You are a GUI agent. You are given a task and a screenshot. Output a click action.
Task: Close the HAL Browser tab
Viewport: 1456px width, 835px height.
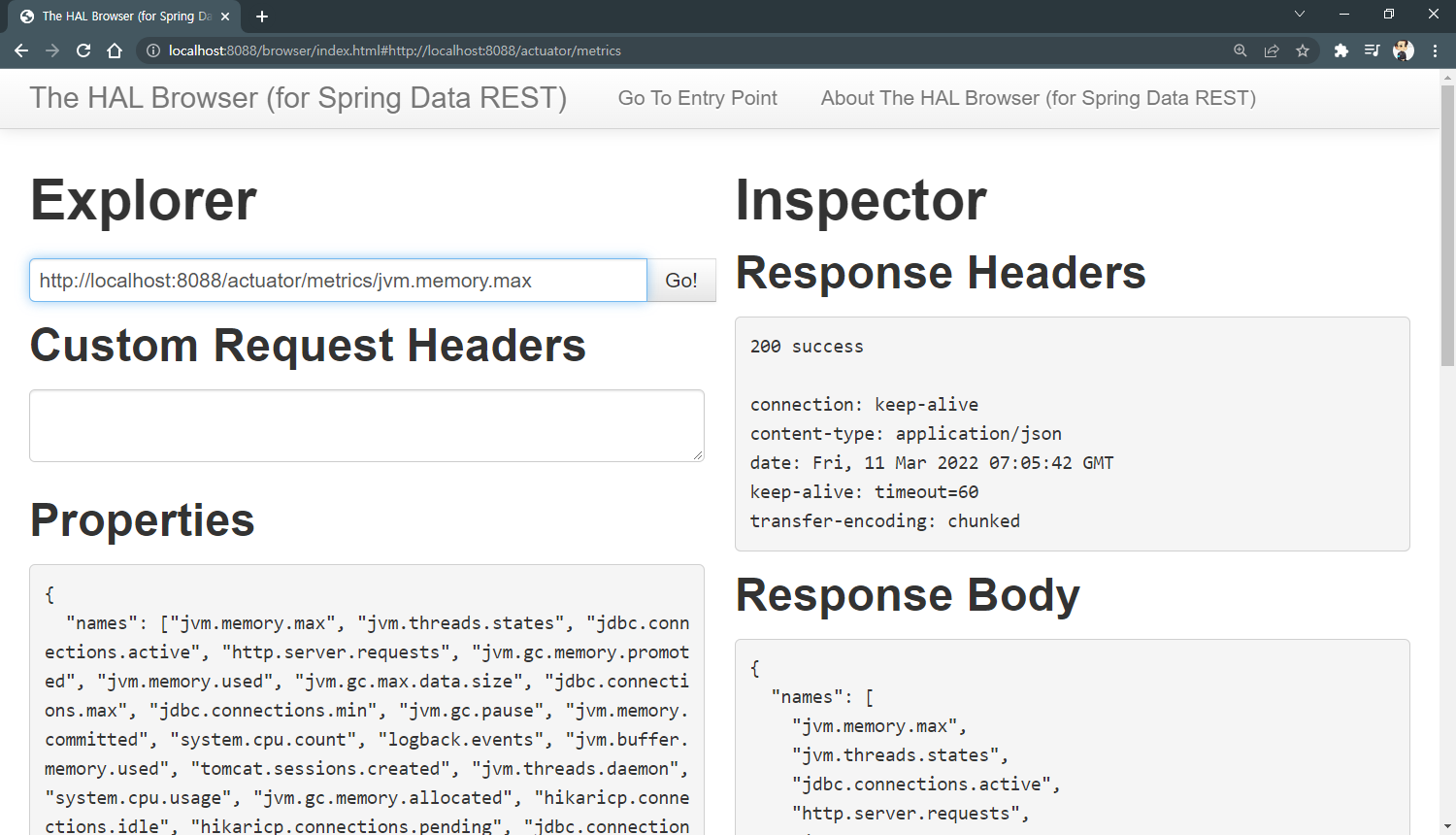tap(225, 17)
